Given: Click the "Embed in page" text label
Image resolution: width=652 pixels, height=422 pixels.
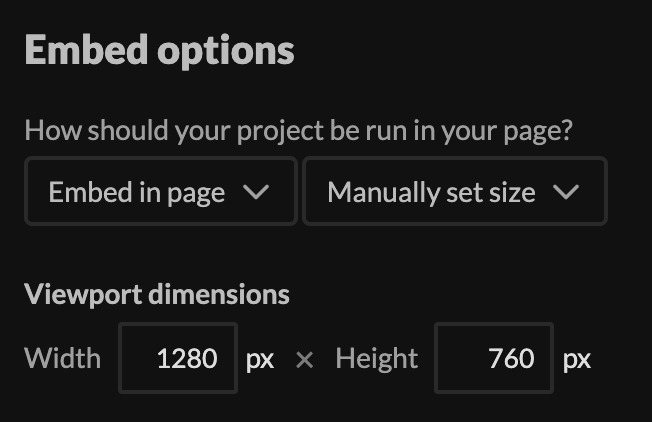Looking at the screenshot, I should coord(137,192).
